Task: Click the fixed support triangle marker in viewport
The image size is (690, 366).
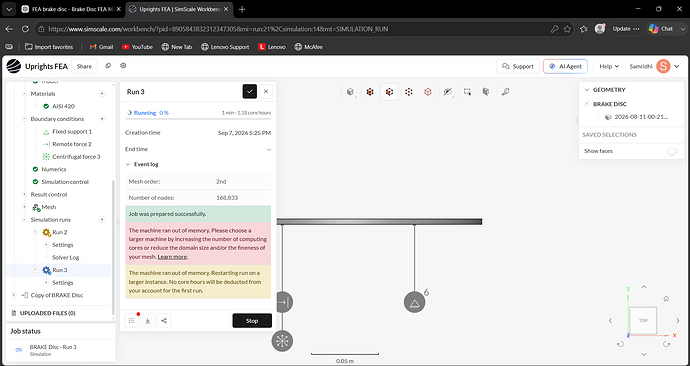Action: pyautogui.click(x=414, y=302)
